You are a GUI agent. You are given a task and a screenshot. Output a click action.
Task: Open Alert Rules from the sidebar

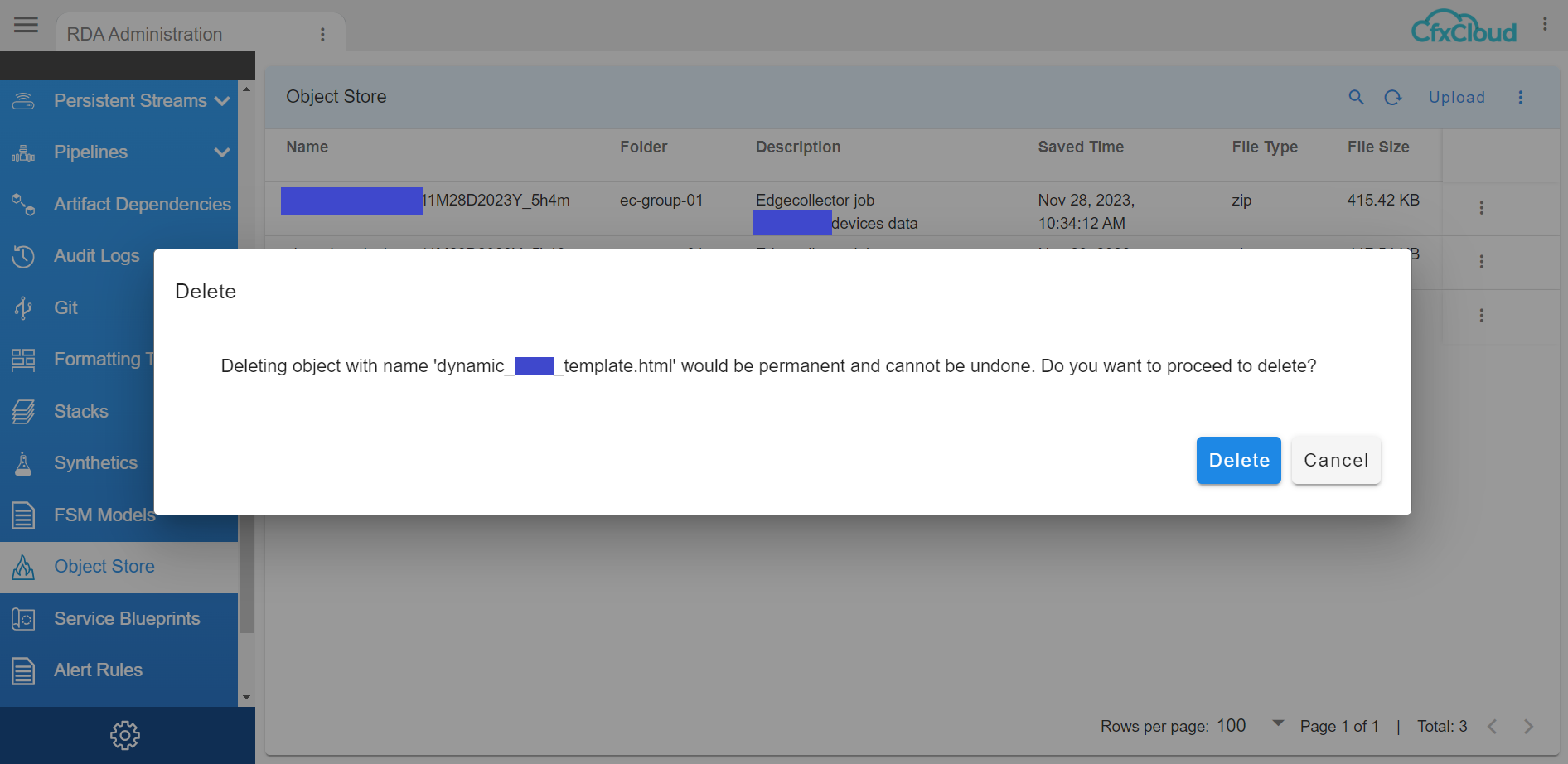tap(98, 670)
